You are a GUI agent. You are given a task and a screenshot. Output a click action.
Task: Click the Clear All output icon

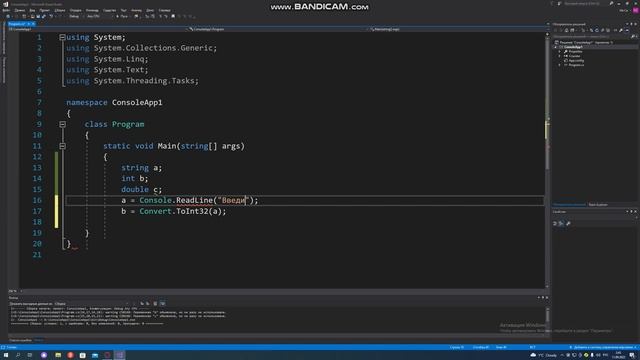155,304
